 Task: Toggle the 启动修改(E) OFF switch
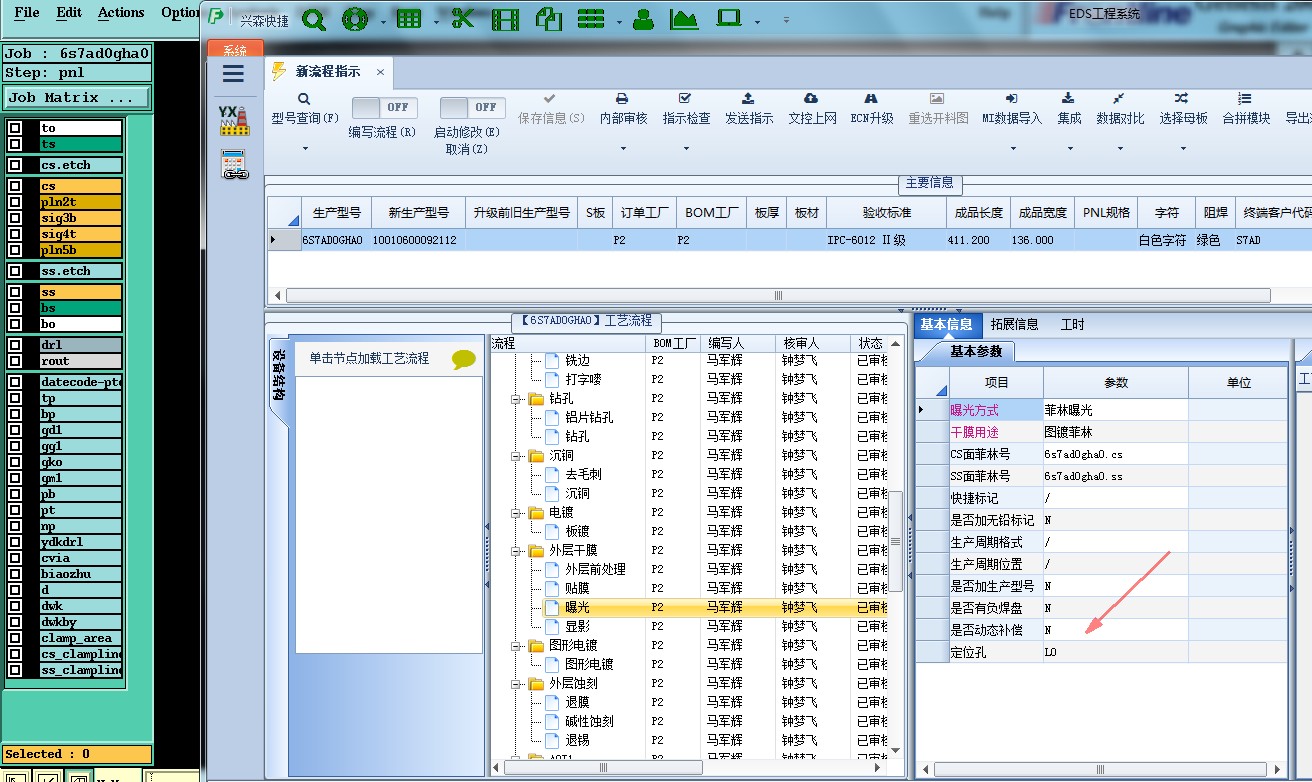pyautogui.click(x=473, y=107)
